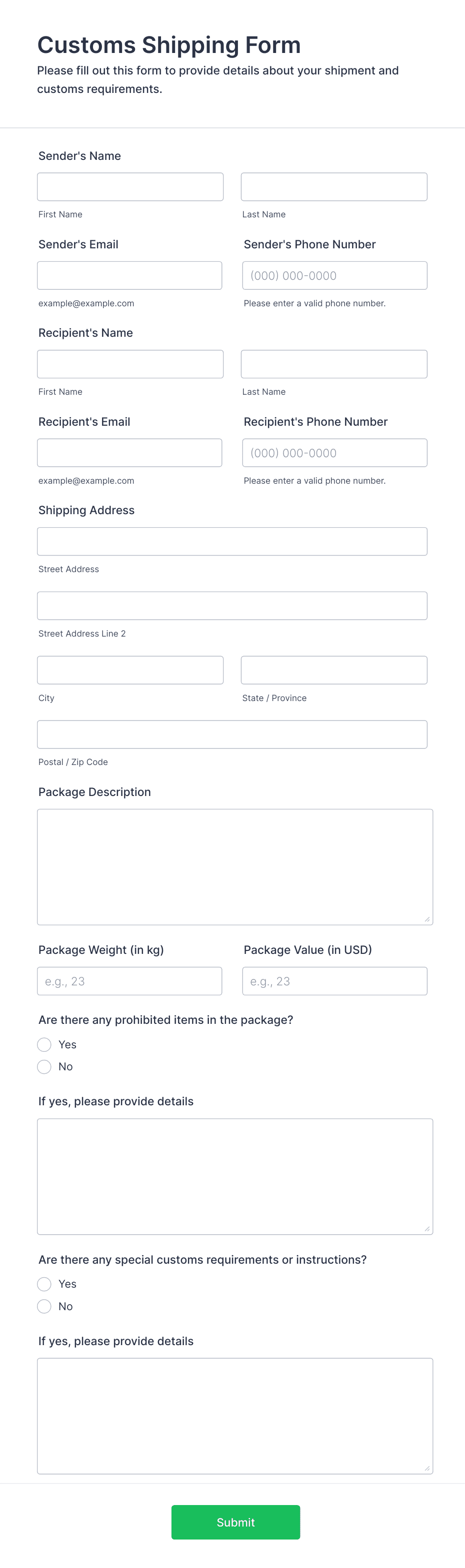Click the Package Value input

[334, 980]
